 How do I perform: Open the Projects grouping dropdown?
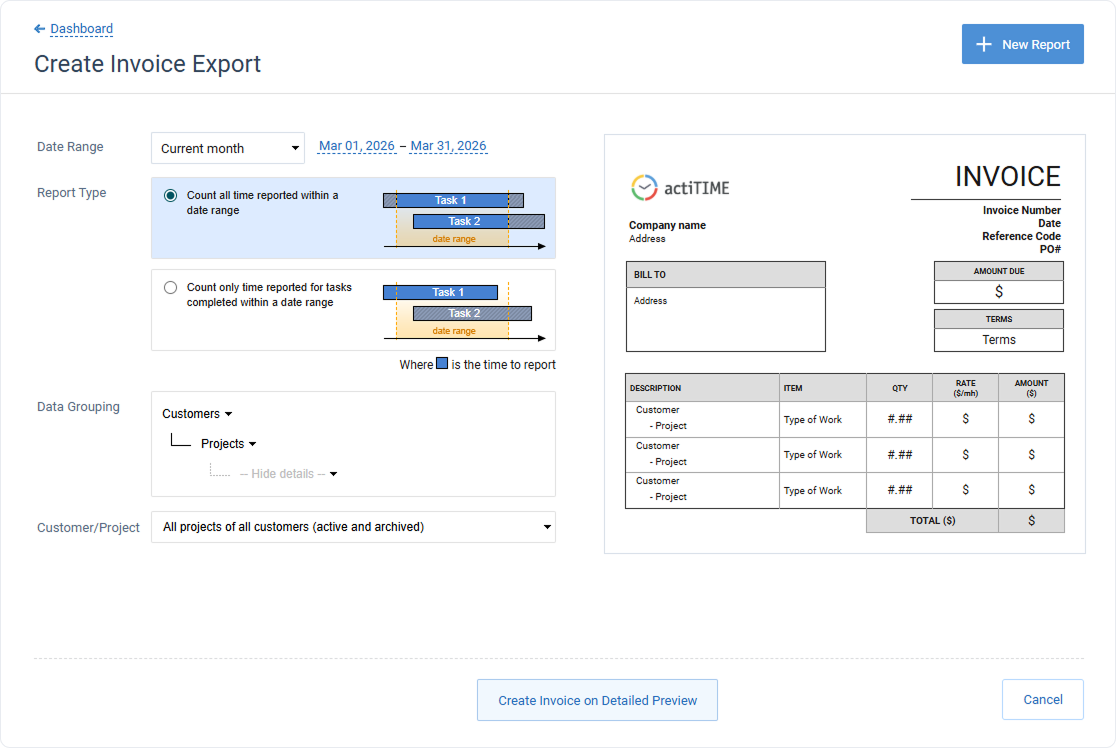(227, 443)
